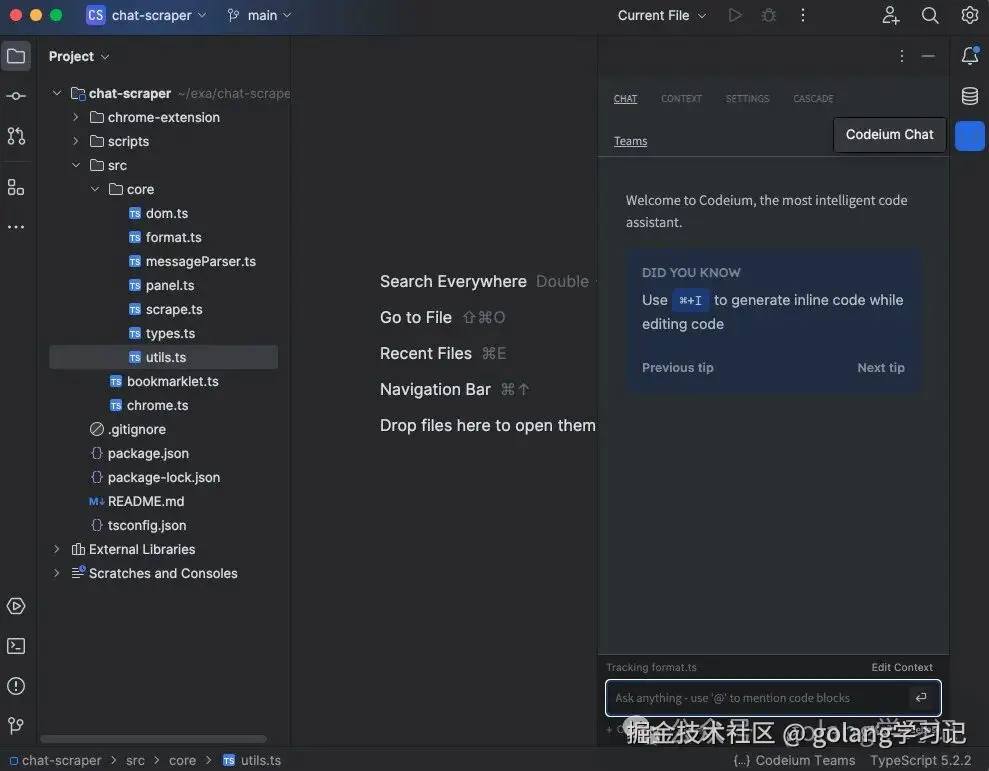Click the Run button in toolbar
The image size is (989, 771).
[x=735, y=15]
